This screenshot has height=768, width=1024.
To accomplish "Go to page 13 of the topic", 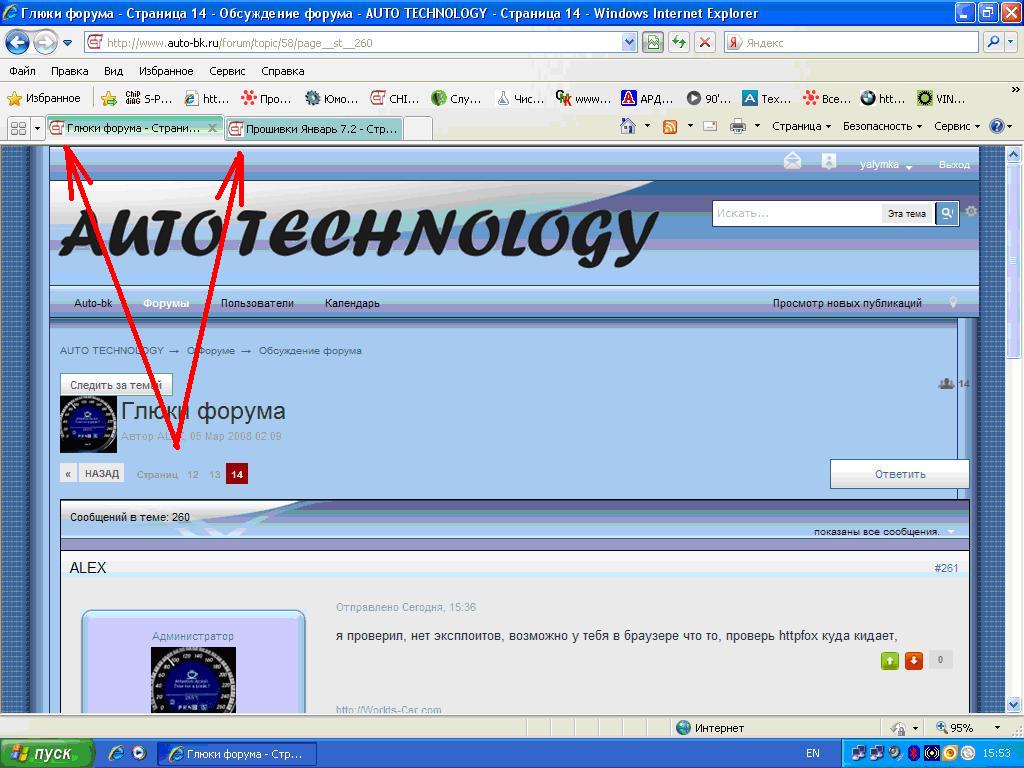I will coord(215,475).
